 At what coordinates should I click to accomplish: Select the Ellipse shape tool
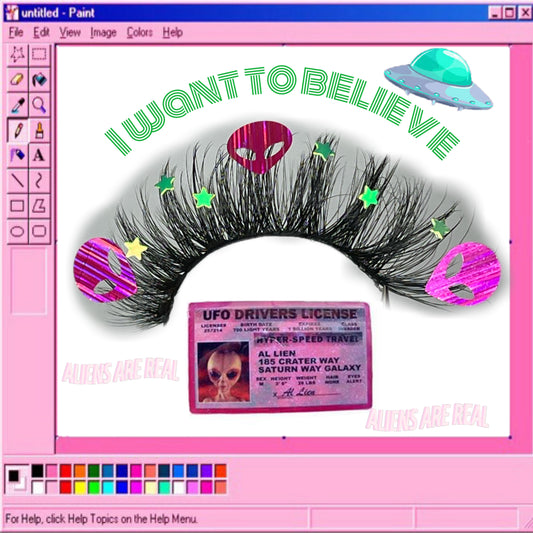click(17, 231)
